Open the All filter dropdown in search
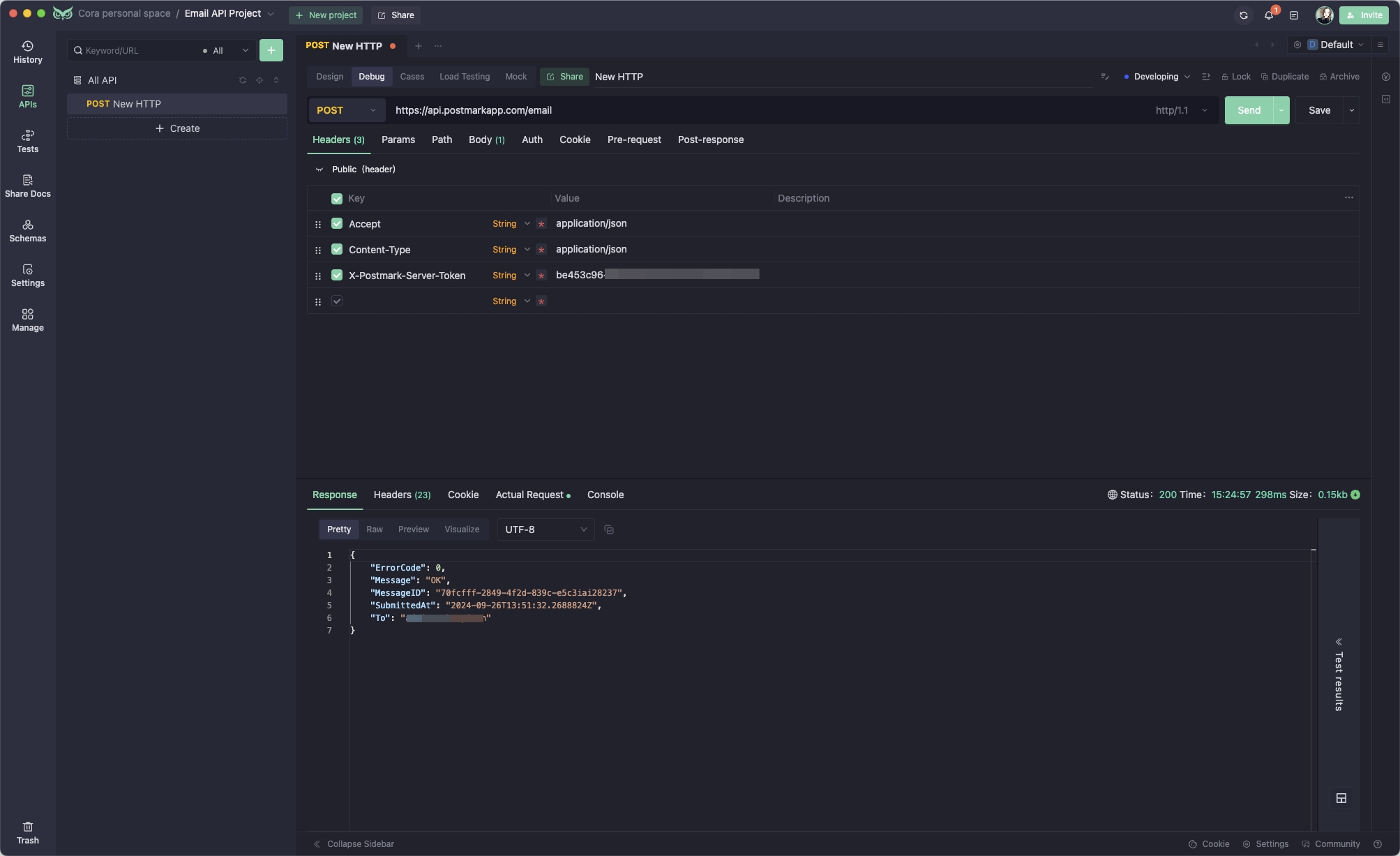Viewport: 1400px width, 856px height. coord(225,50)
